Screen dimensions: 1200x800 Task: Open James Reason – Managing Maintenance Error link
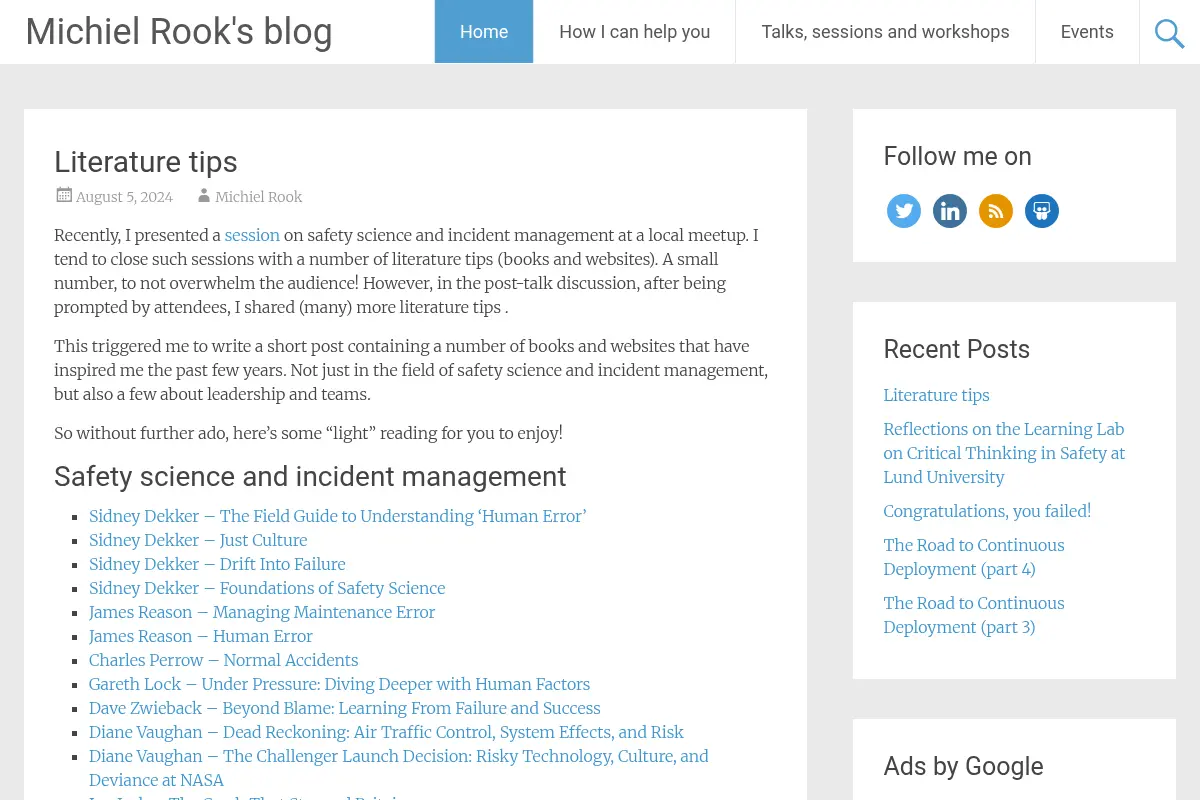(262, 612)
